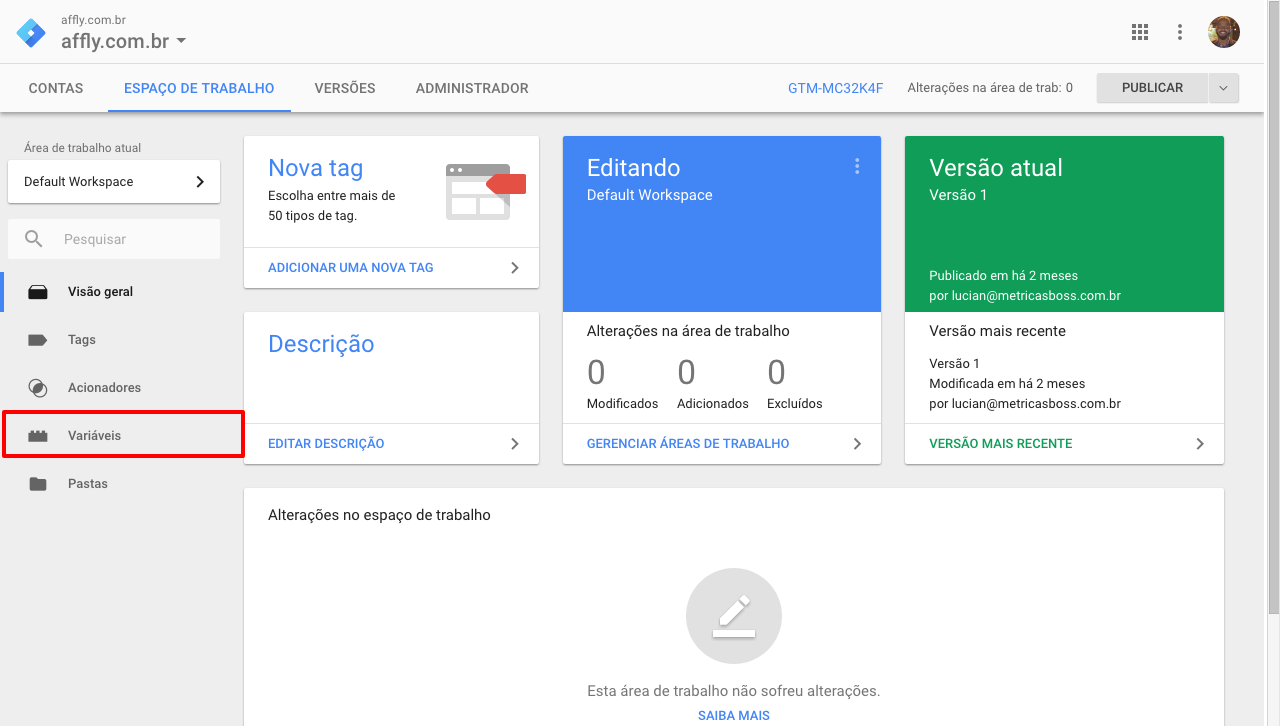Open Tags from the sidebar
Viewport: 1280px width, 726px height.
click(82, 340)
